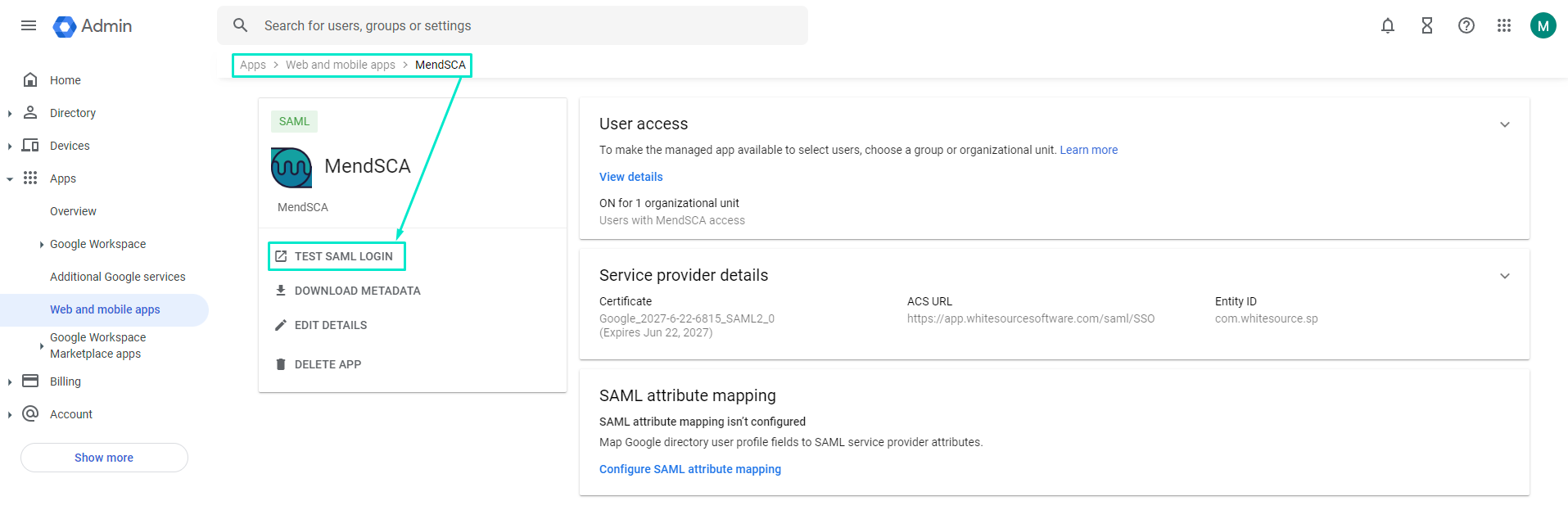Click the View details link

point(630,177)
